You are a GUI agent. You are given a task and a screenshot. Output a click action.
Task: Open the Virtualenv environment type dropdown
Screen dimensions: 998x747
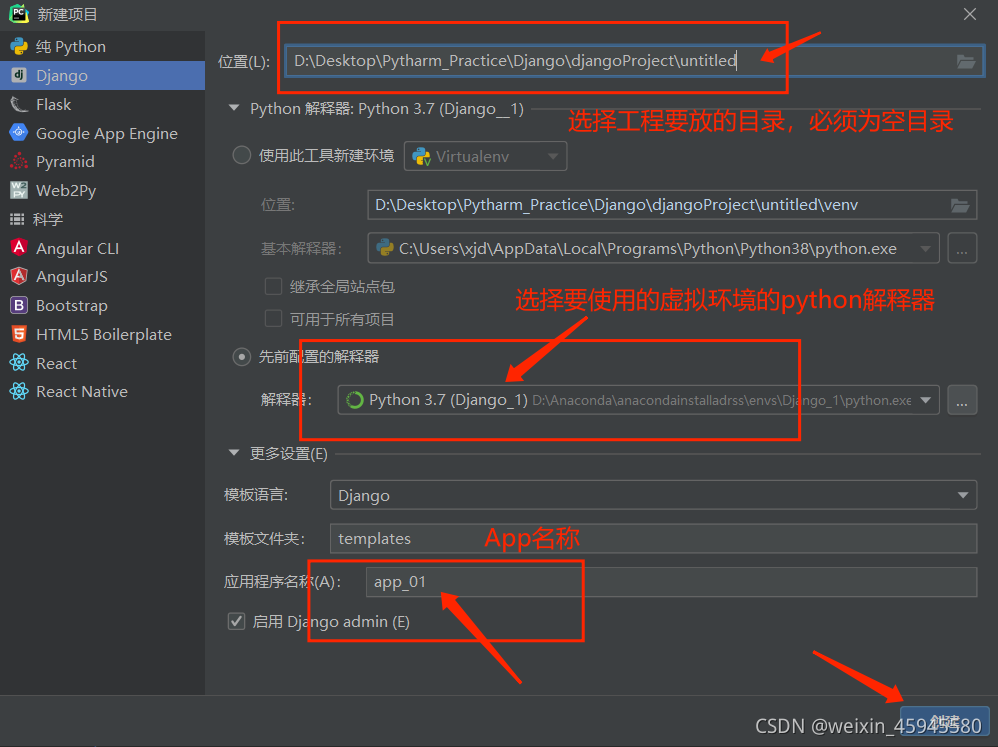(x=553, y=156)
